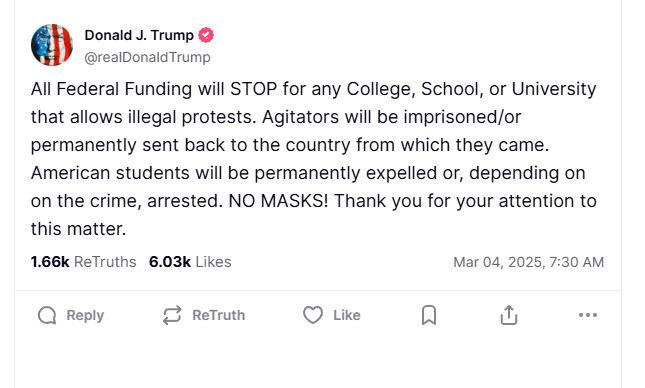Click the ReTruth arrows icon

(x=172, y=316)
